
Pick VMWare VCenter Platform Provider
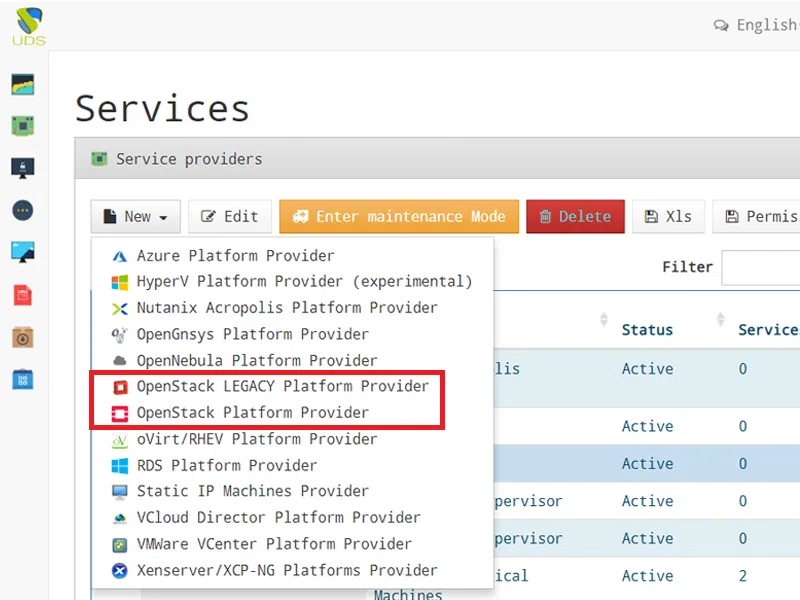coord(292,544)
